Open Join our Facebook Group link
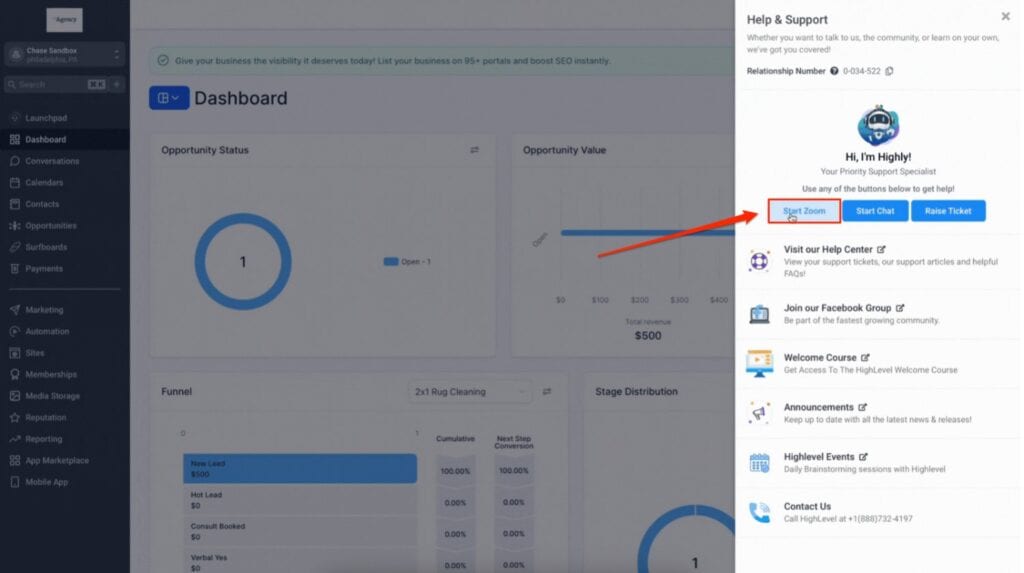Screen dimensions: 1024x573 pos(844,308)
